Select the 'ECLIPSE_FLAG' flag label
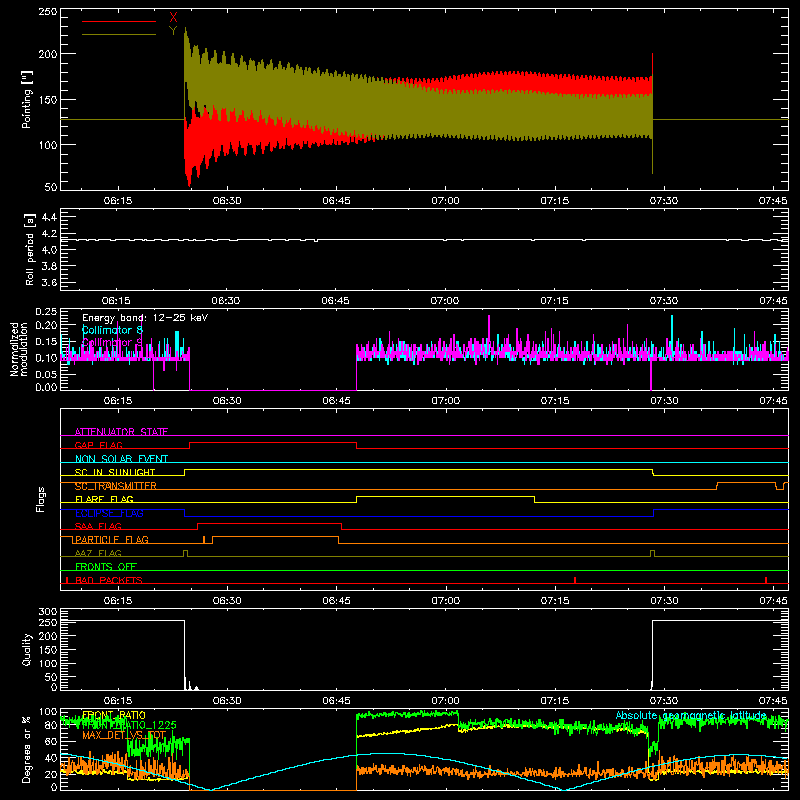 [x=109, y=513]
